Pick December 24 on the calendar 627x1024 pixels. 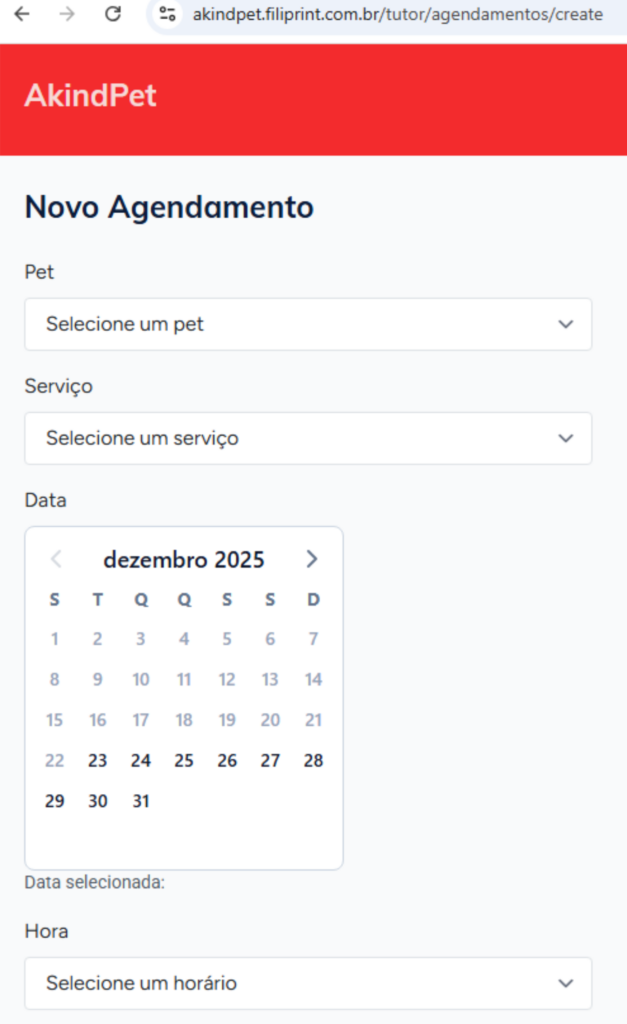(x=141, y=760)
